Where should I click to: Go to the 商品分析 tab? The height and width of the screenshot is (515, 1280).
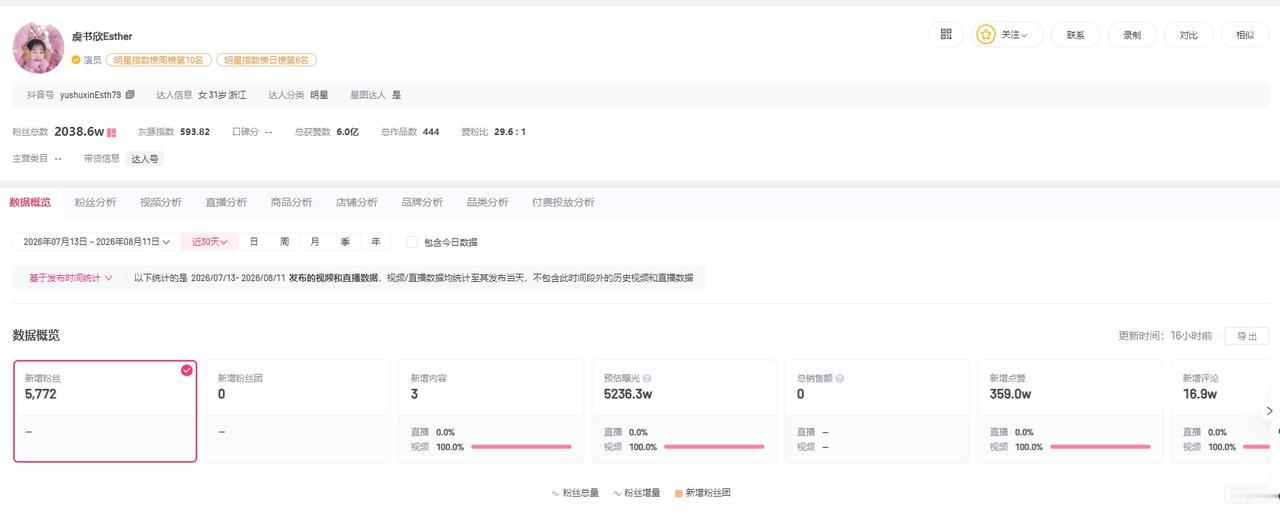(291, 202)
